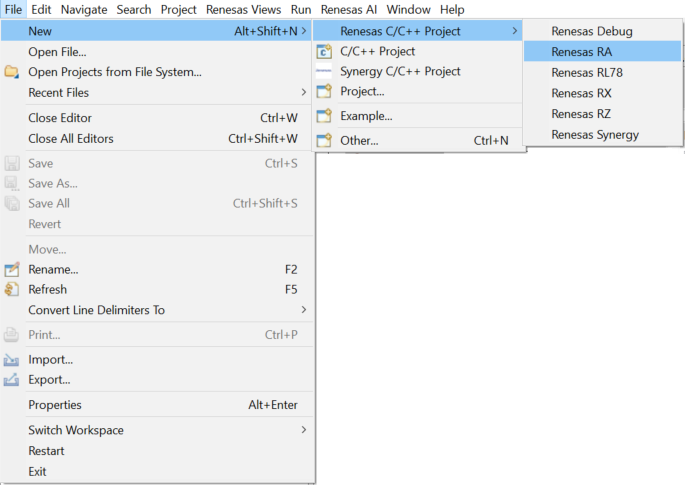Open the Run menu
The height and width of the screenshot is (485, 685).
click(301, 9)
